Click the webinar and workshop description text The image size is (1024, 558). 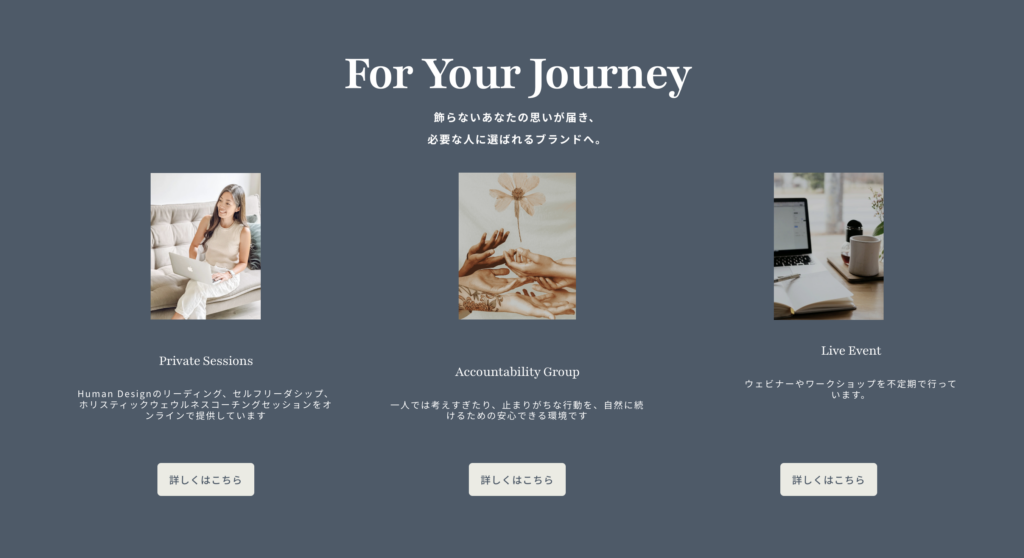[850, 389]
